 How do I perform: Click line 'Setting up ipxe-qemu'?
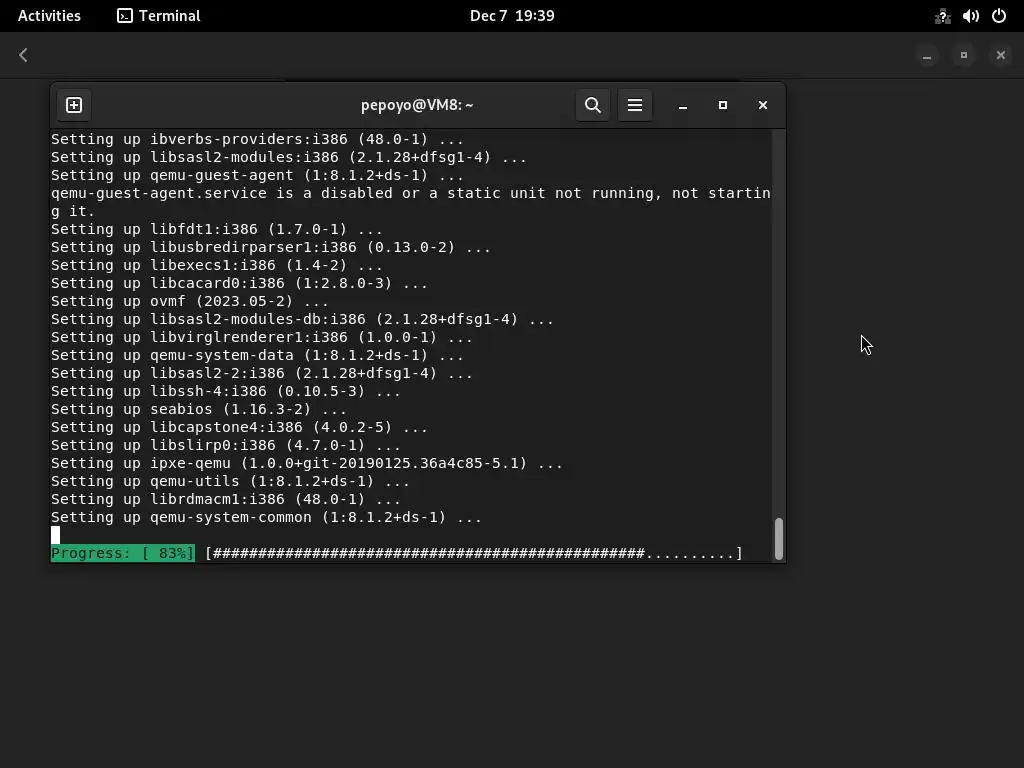307,463
